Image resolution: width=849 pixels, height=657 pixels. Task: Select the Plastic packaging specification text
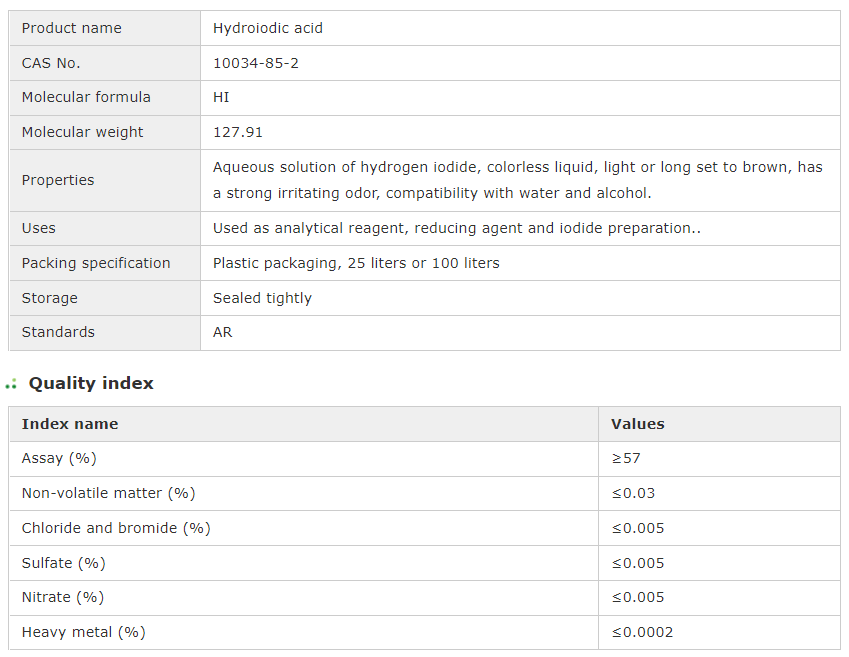pos(356,263)
